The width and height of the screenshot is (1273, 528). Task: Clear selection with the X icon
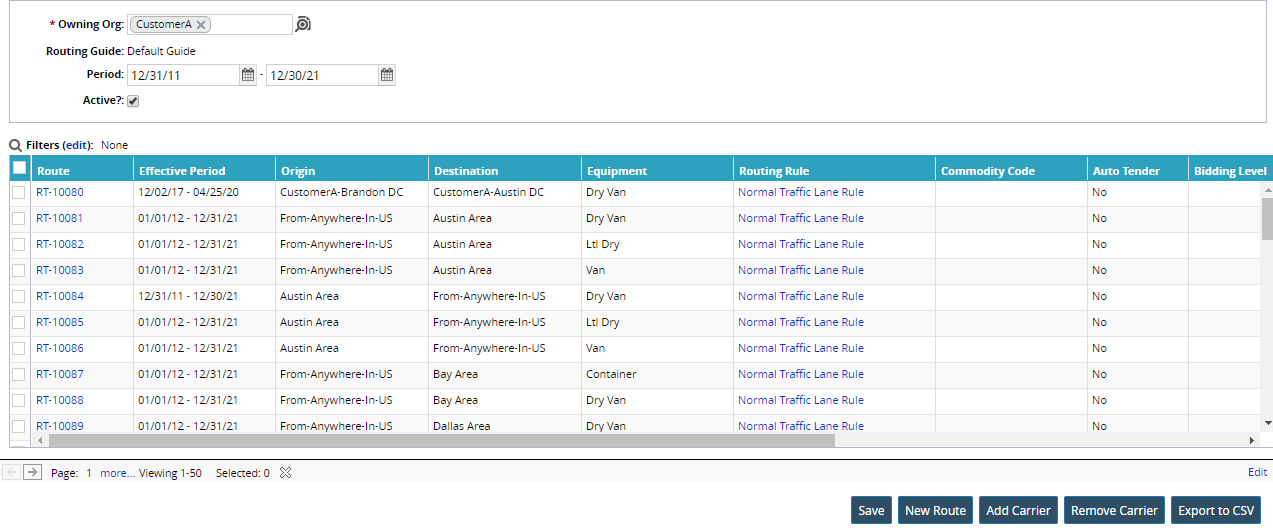coord(285,473)
